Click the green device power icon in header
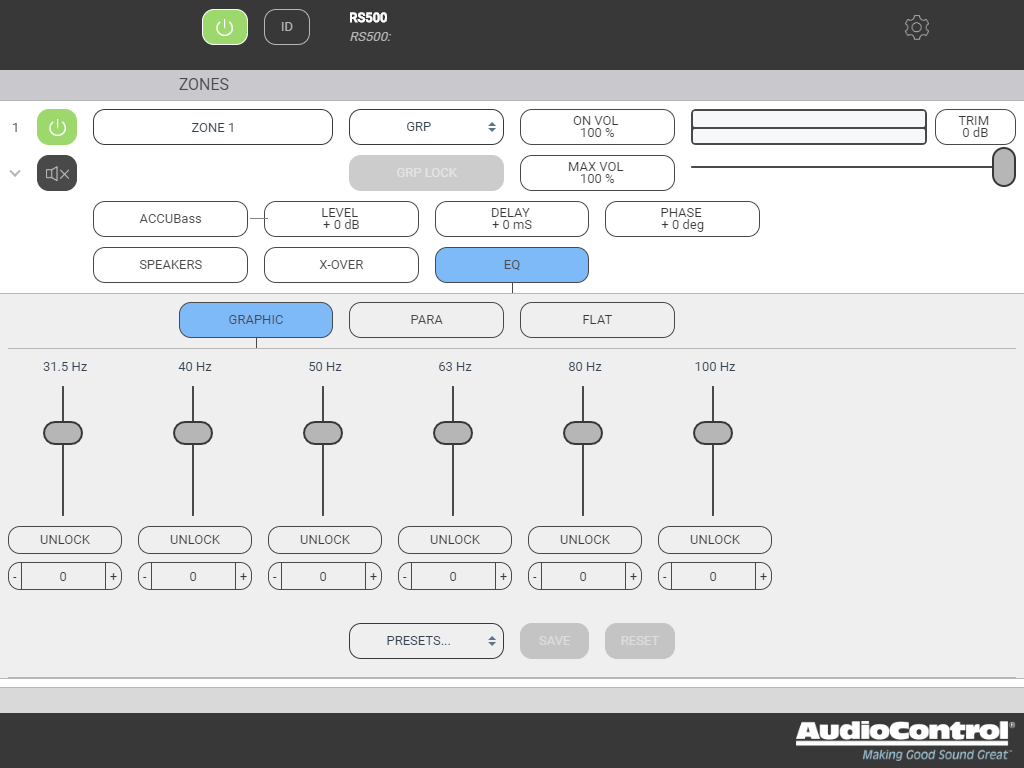The height and width of the screenshot is (768, 1024). [224, 27]
